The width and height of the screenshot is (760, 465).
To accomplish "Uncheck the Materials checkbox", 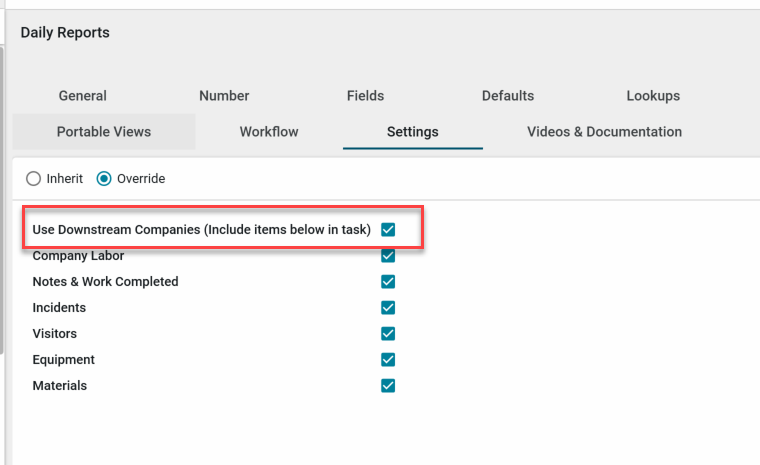I will [x=388, y=386].
